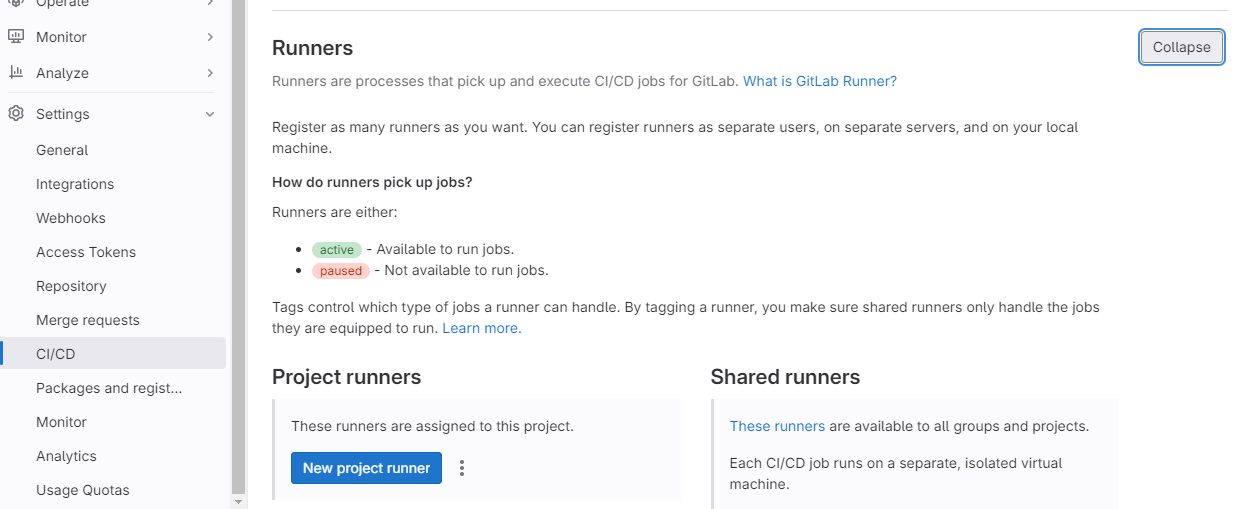This screenshot has height=509, width=1247.
Task: Expand the Monitor section chevron
Action: point(210,37)
